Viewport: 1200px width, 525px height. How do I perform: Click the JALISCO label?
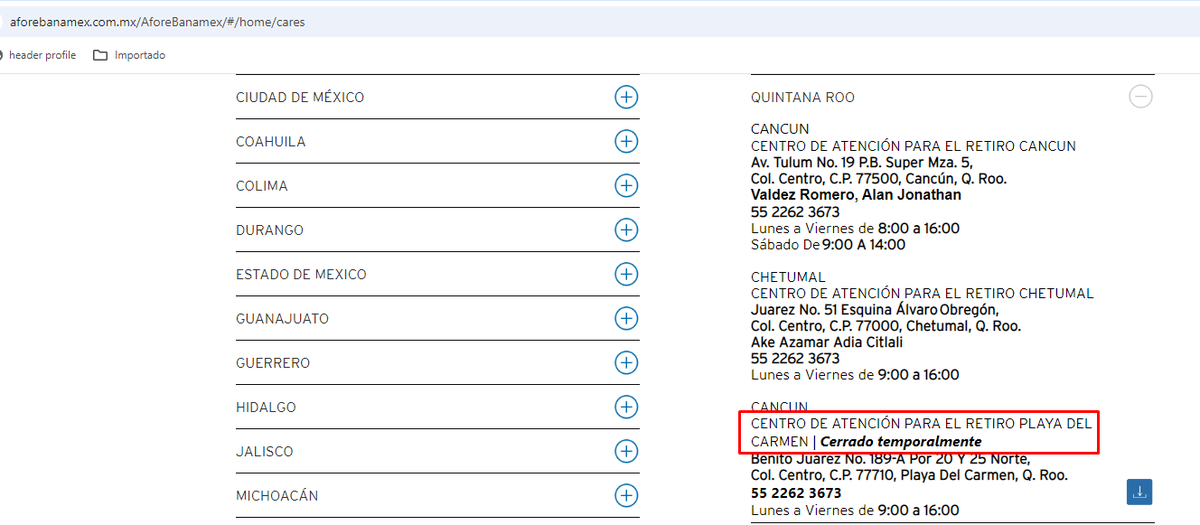[x=265, y=451]
